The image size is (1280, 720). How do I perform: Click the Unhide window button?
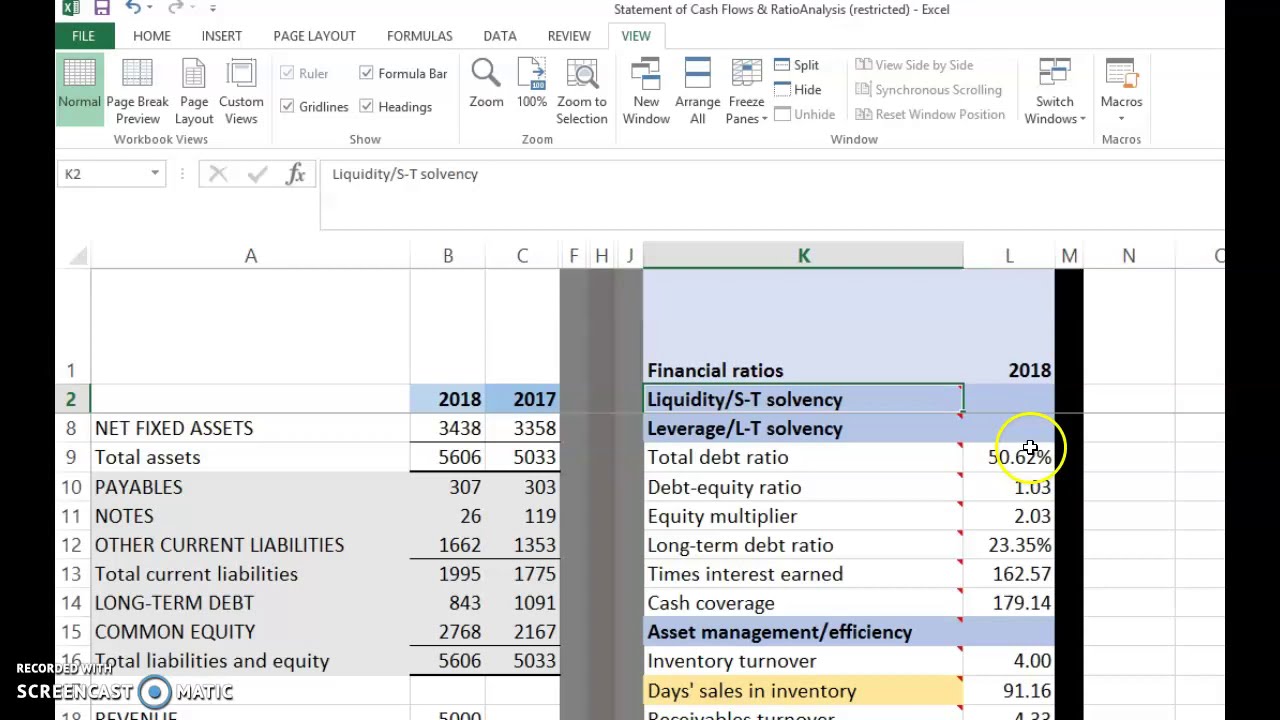click(x=805, y=114)
